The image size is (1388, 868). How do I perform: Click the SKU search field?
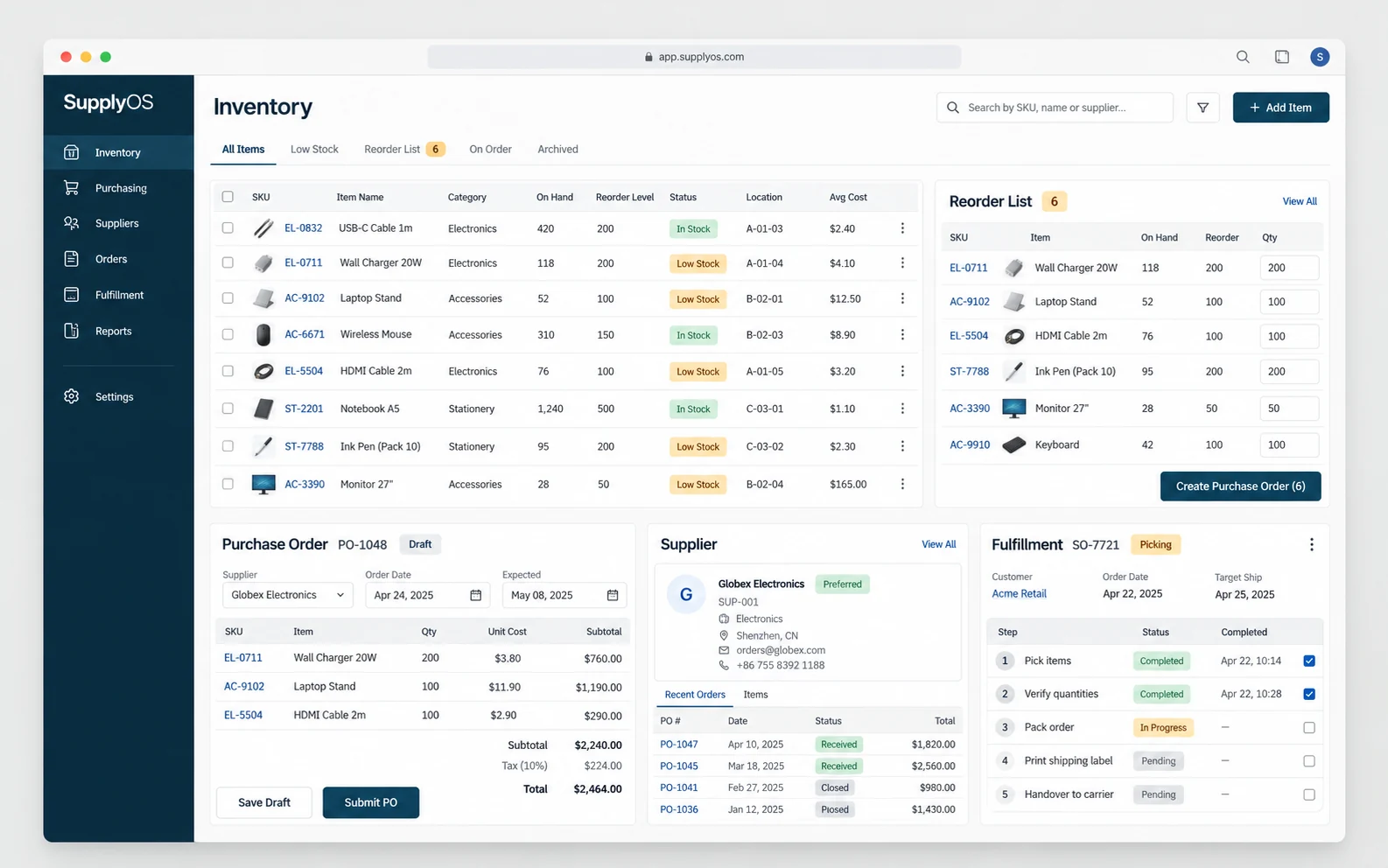click(1055, 108)
